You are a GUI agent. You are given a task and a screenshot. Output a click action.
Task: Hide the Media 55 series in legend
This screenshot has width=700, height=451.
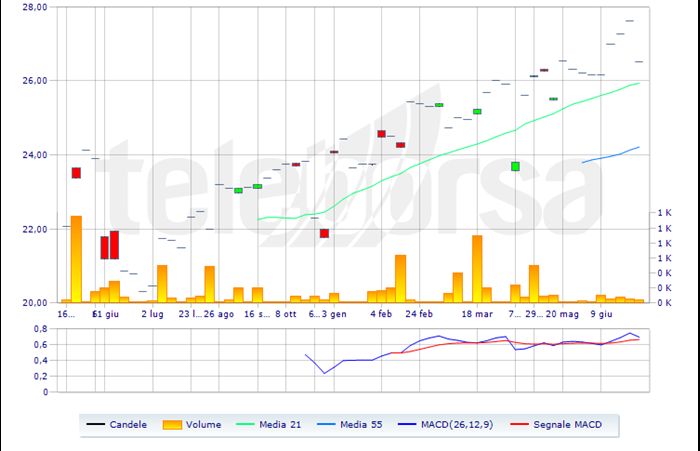[x=350, y=424]
